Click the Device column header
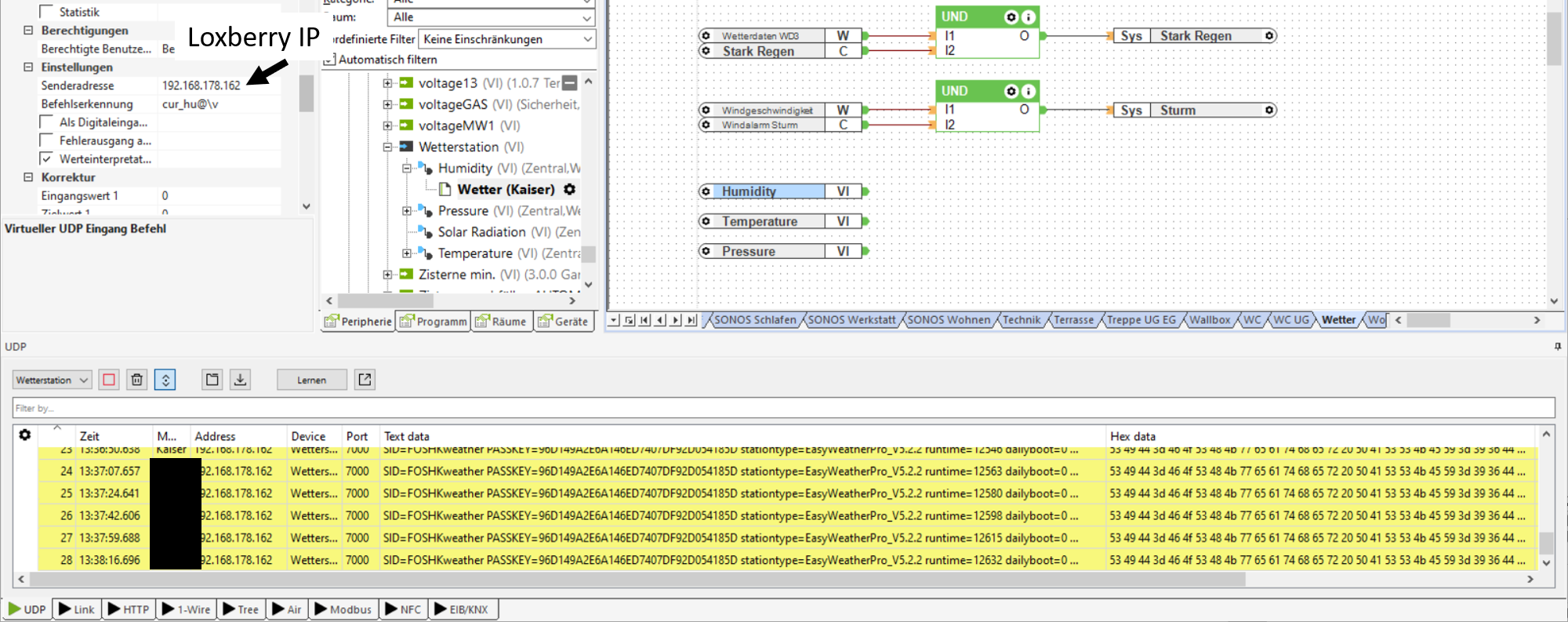Image resolution: width=1568 pixels, height=622 pixels. pos(314,436)
